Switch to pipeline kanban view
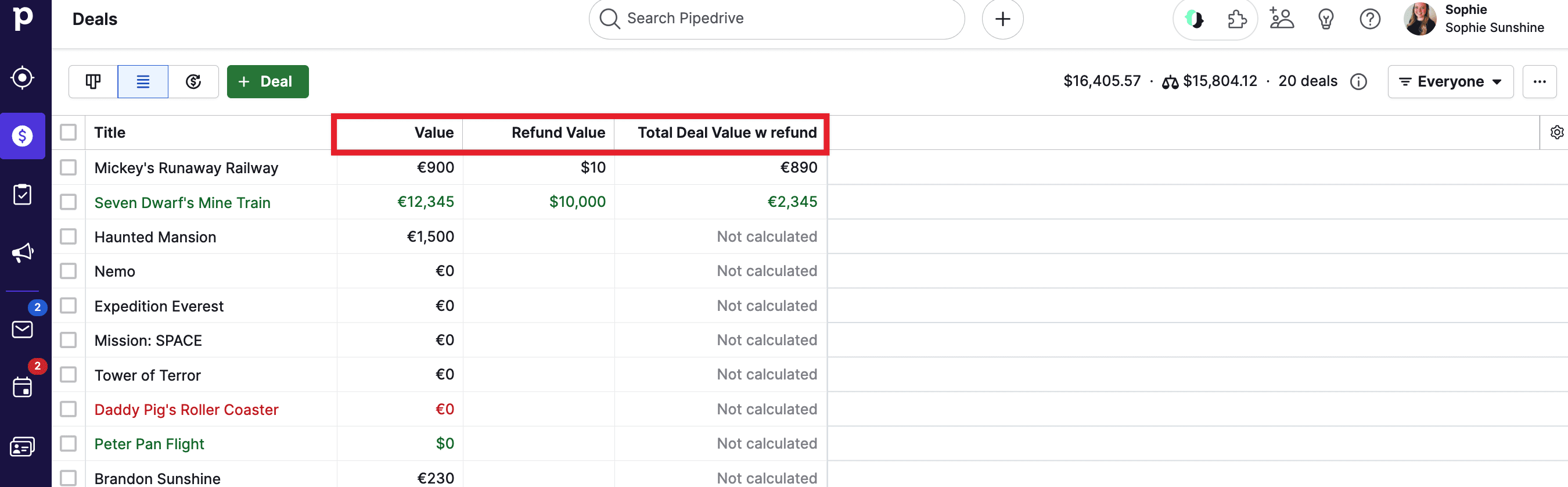The image size is (1568, 487). 93,81
